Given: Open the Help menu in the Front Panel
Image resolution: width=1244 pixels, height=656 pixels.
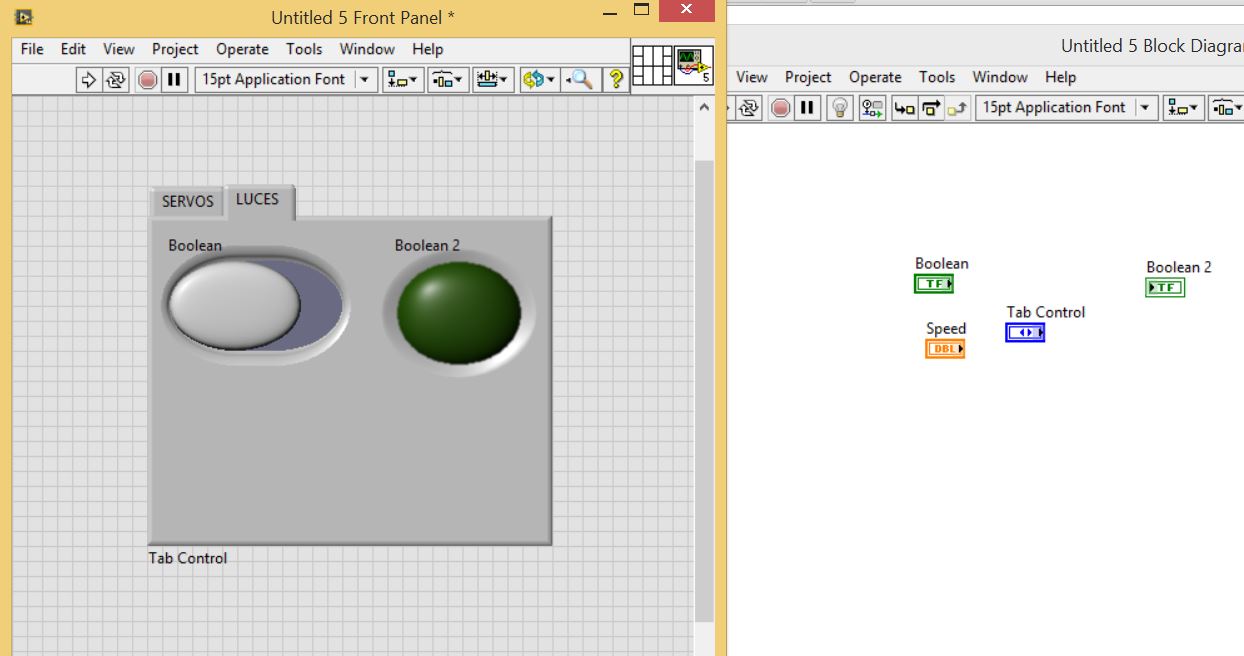Looking at the screenshot, I should pos(427,49).
